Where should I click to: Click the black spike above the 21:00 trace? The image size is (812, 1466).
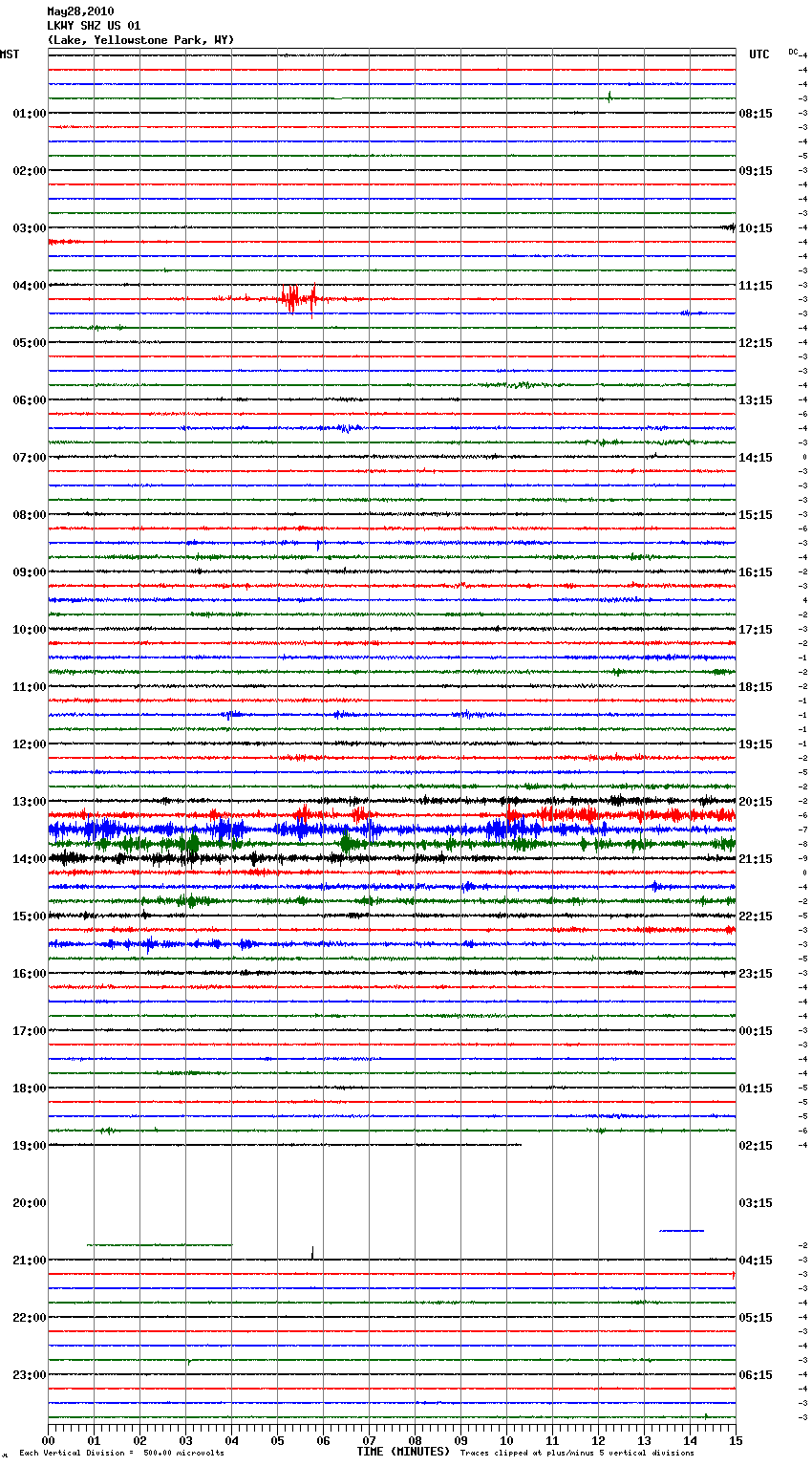[312, 1252]
